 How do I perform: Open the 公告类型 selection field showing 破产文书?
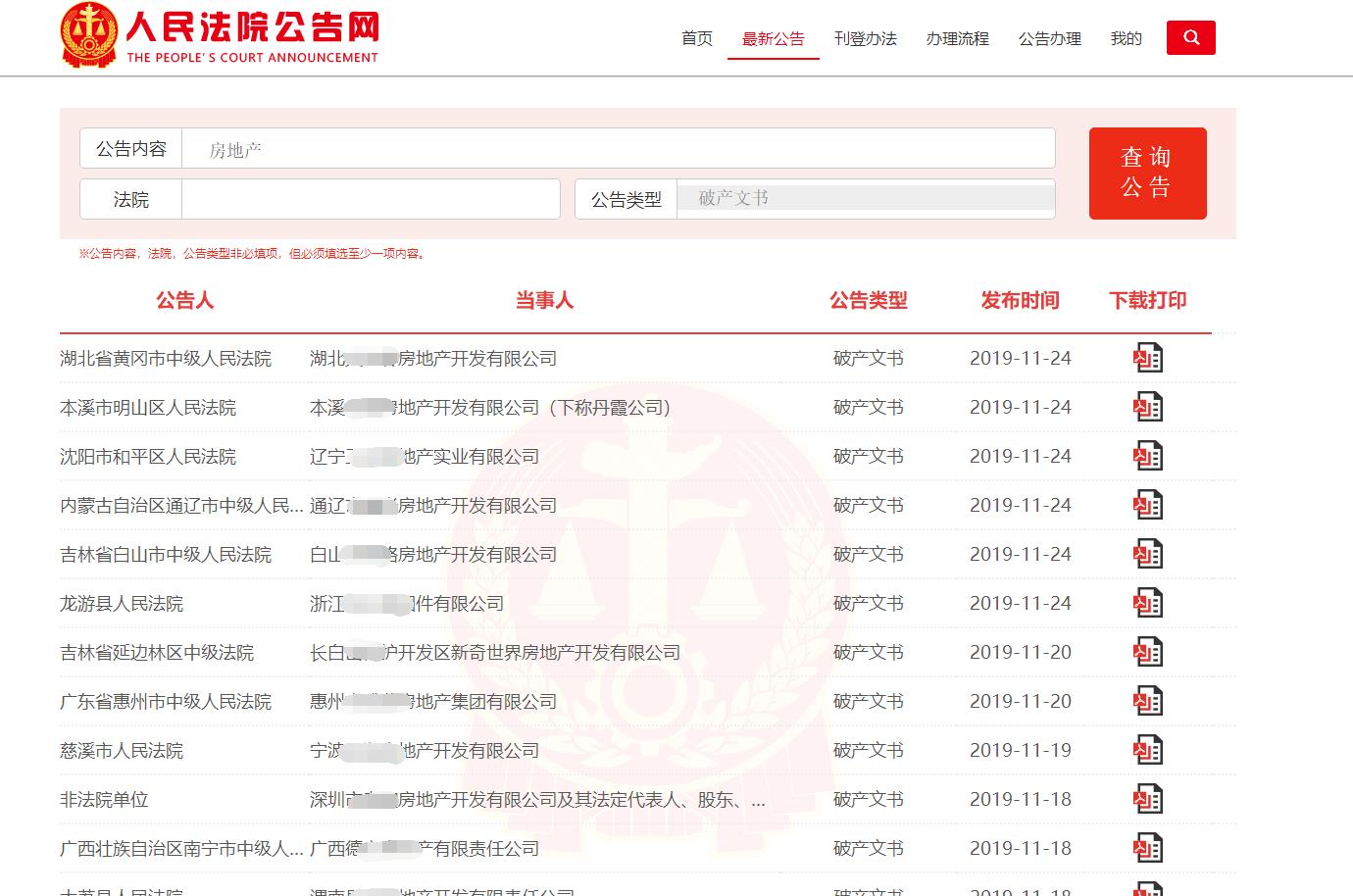tap(863, 198)
